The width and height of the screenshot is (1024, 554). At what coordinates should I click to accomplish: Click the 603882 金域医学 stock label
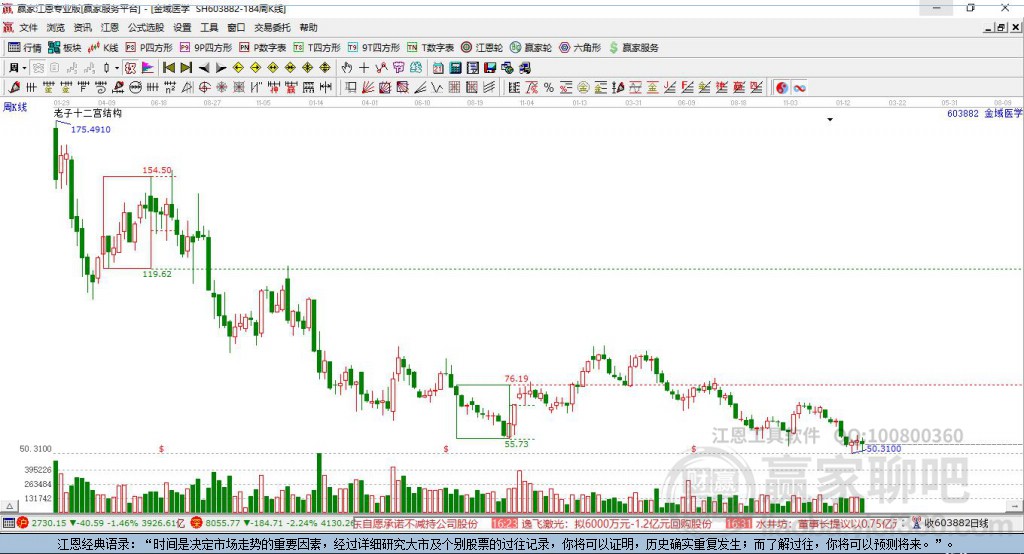click(x=984, y=113)
